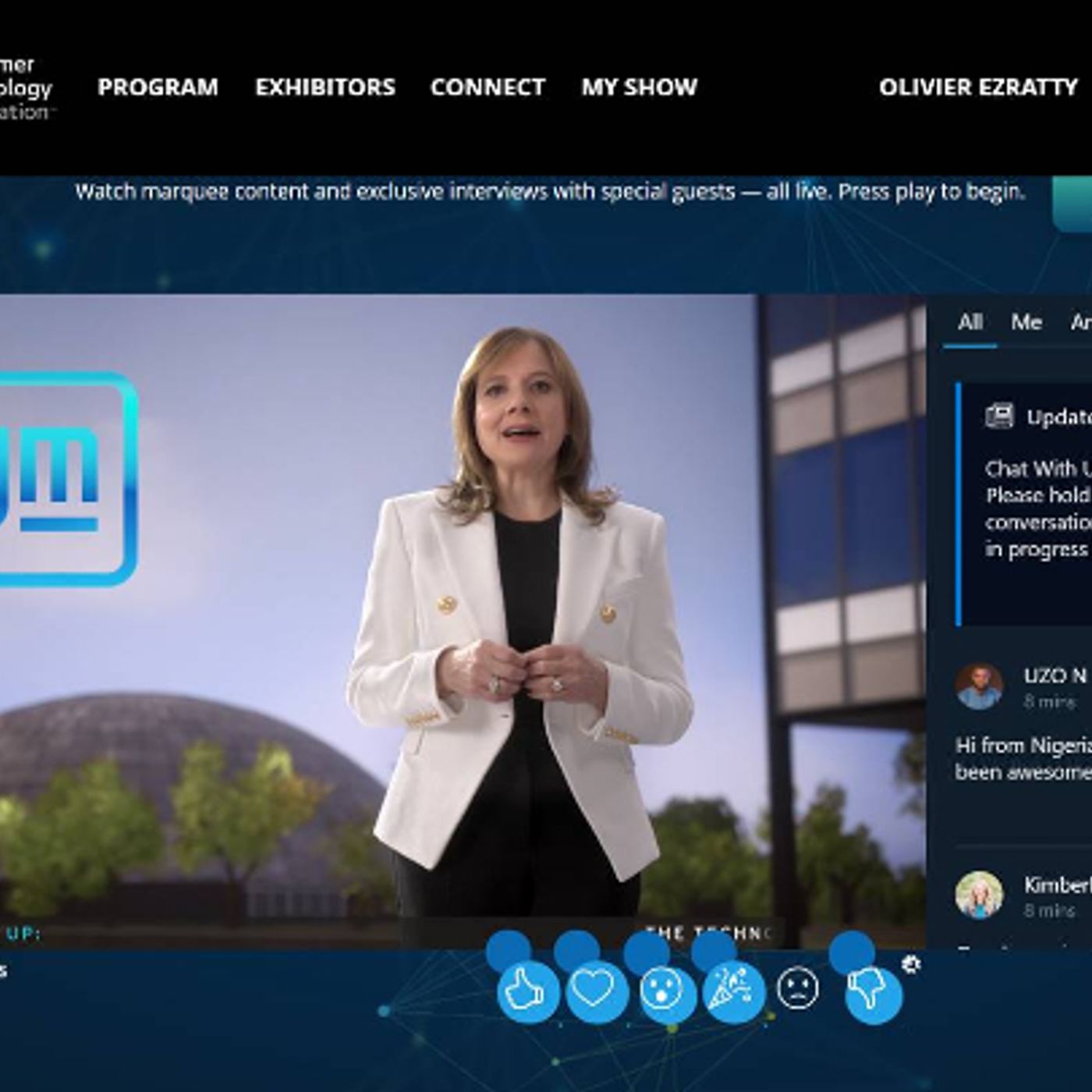Send a heart reaction
Viewport: 1092px width, 1092px height.
595,991
